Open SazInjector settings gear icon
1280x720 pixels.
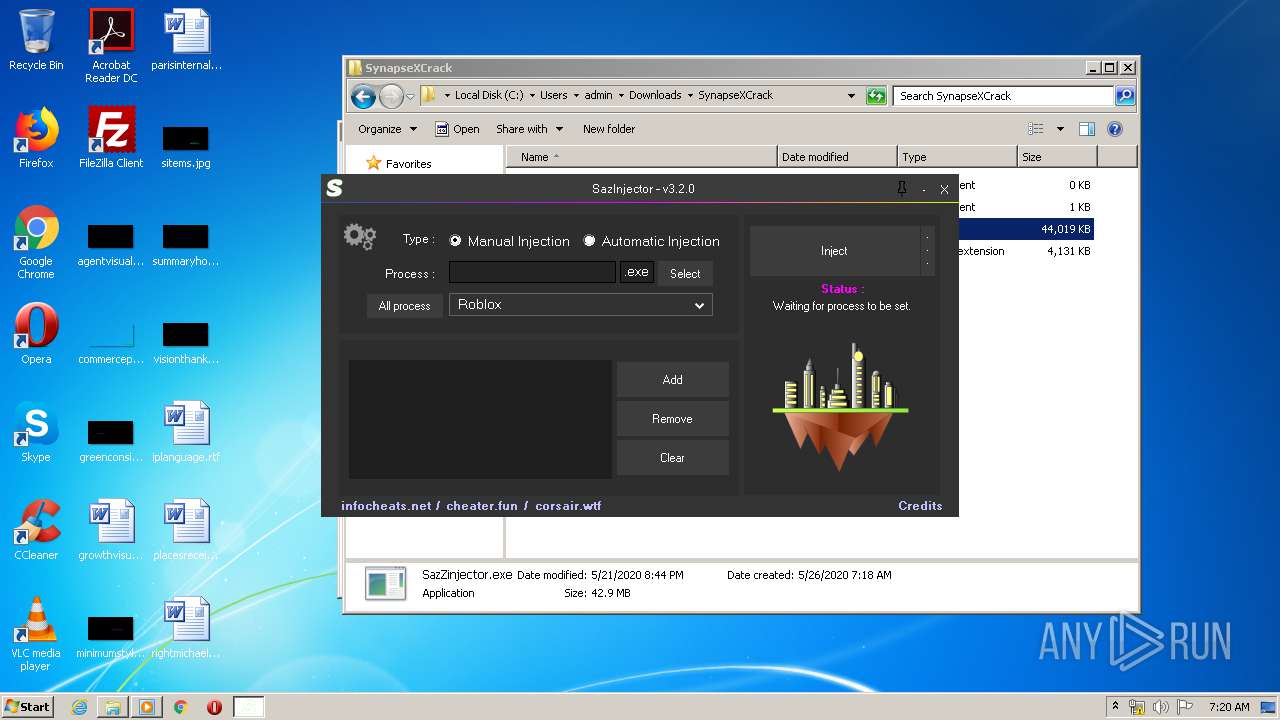(359, 237)
